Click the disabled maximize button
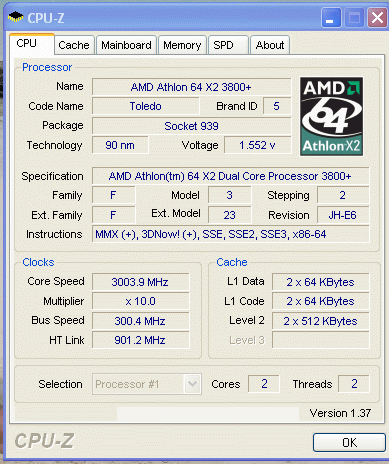The height and width of the screenshot is (464, 389). point(354,18)
